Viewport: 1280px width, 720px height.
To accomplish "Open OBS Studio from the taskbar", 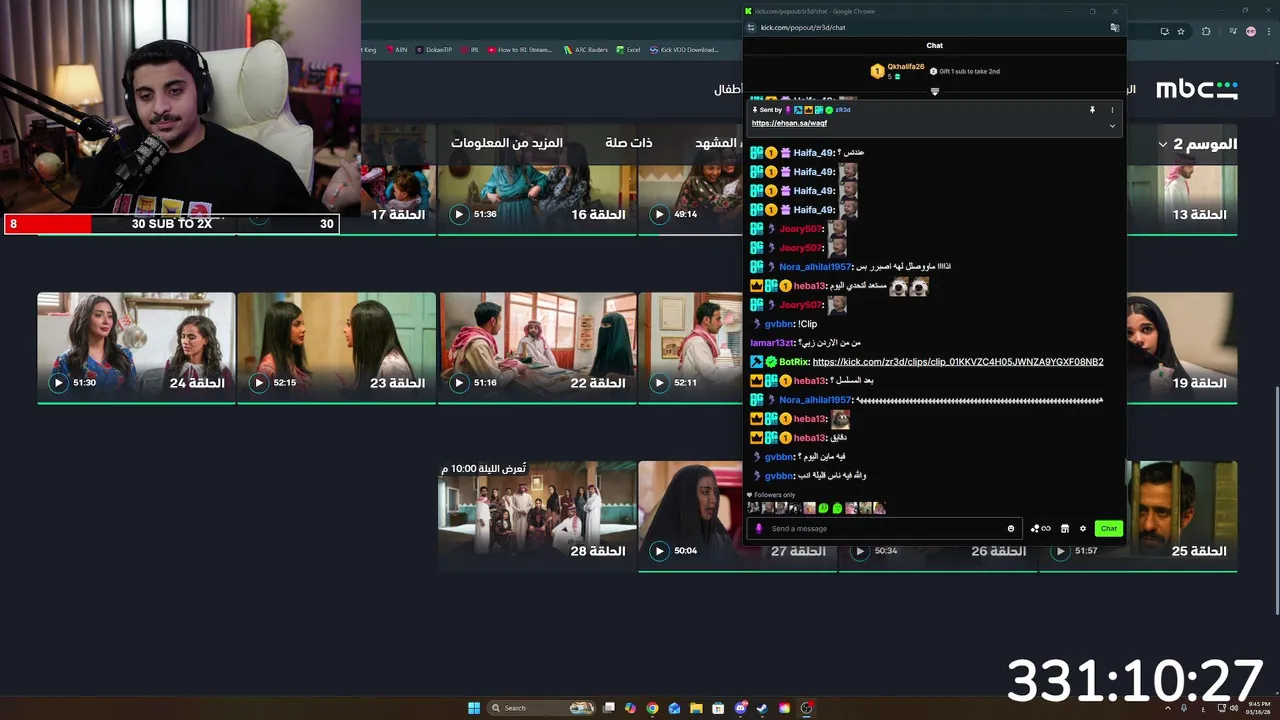I will (806, 708).
